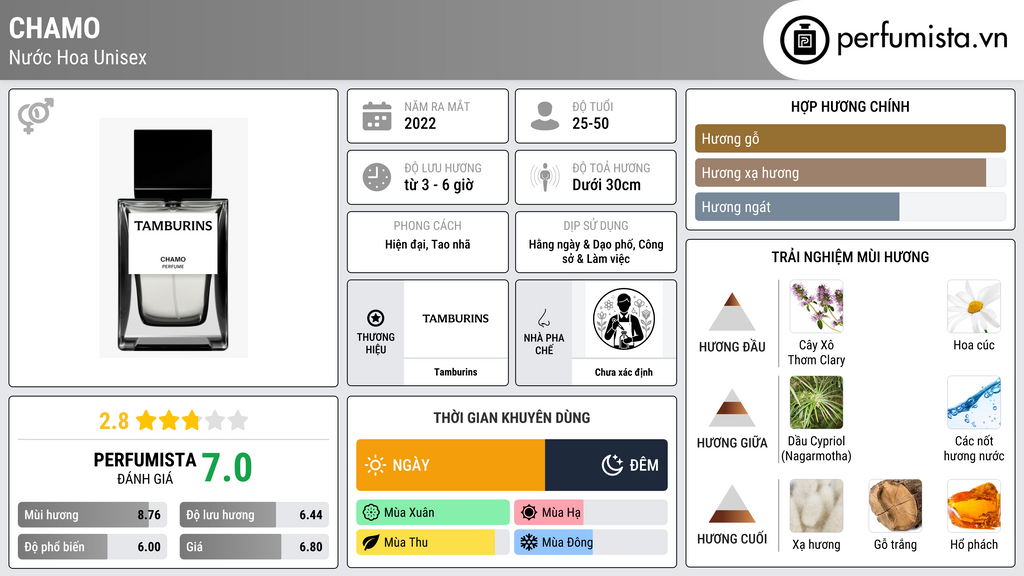Click the sillage value Dưới 30cm

pos(606,185)
